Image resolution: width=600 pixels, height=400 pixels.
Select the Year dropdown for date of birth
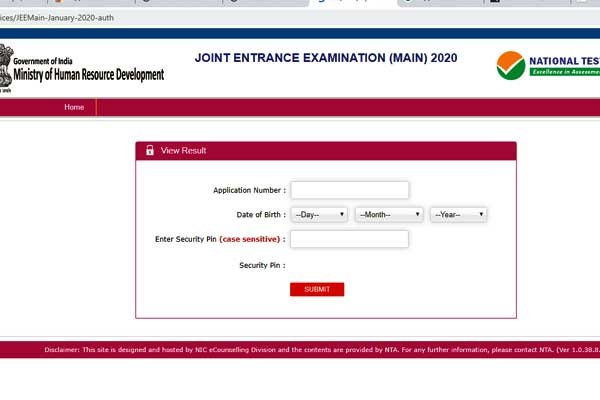(458, 214)
